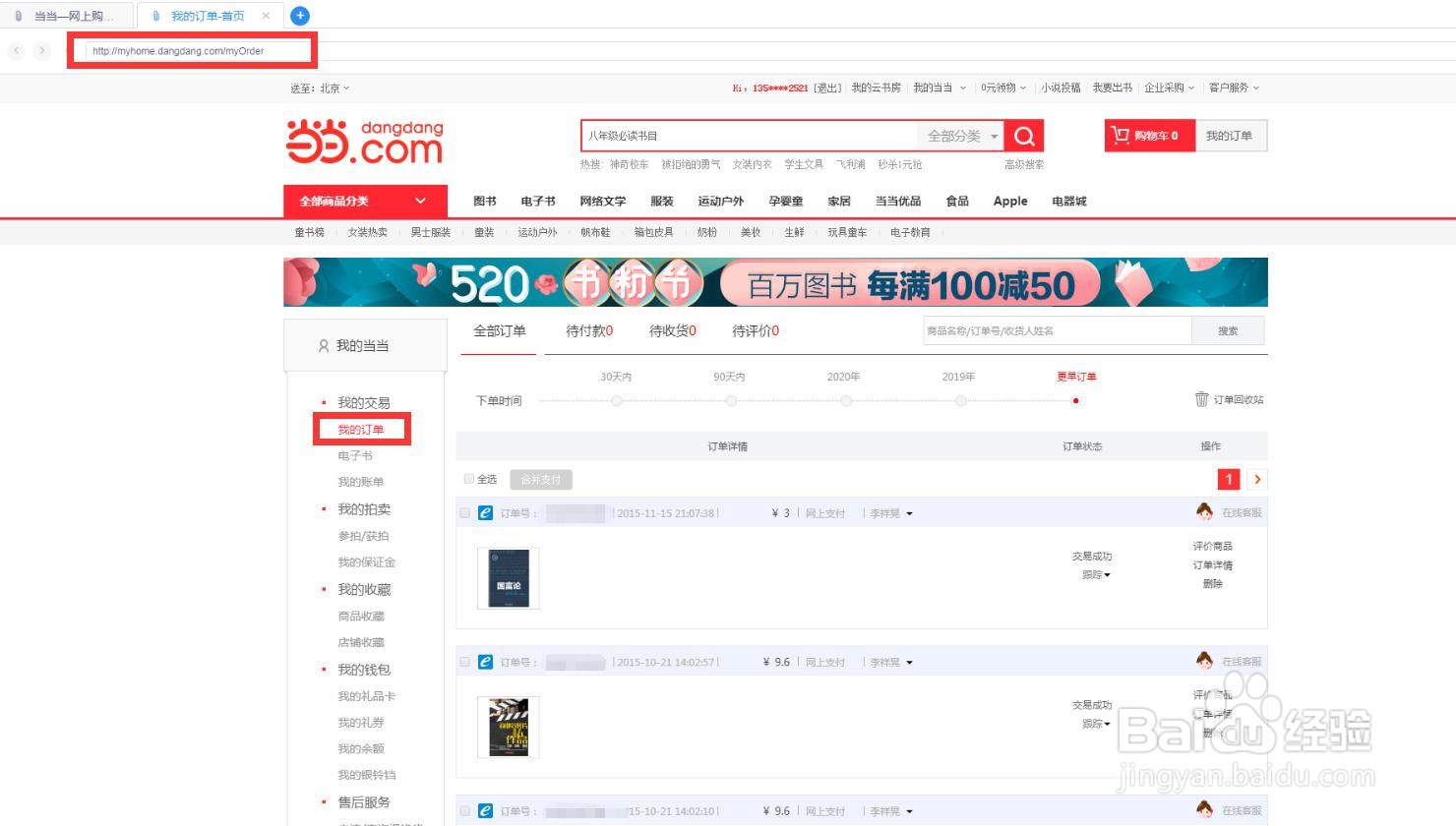Select the 更早订单 time filter dot
This screenshot has width=1456, height=826.
coord(1076,400)
